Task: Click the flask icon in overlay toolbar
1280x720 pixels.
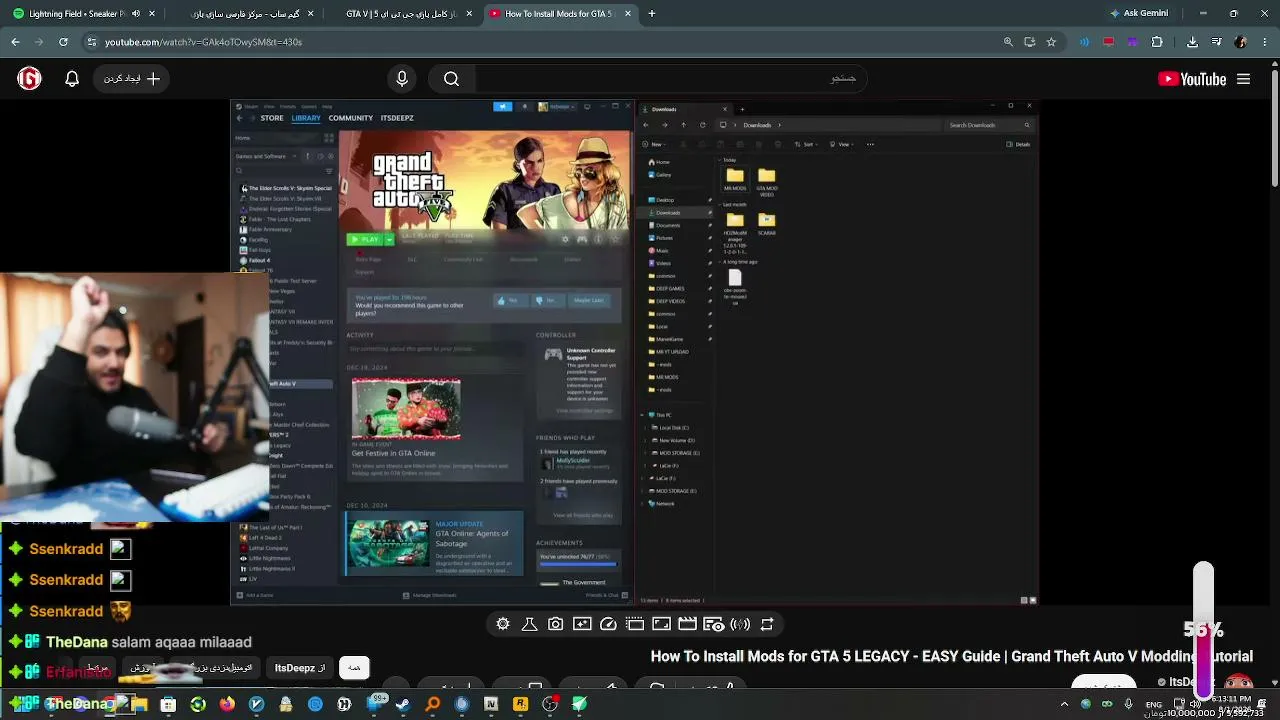Action: coord(529,624)
